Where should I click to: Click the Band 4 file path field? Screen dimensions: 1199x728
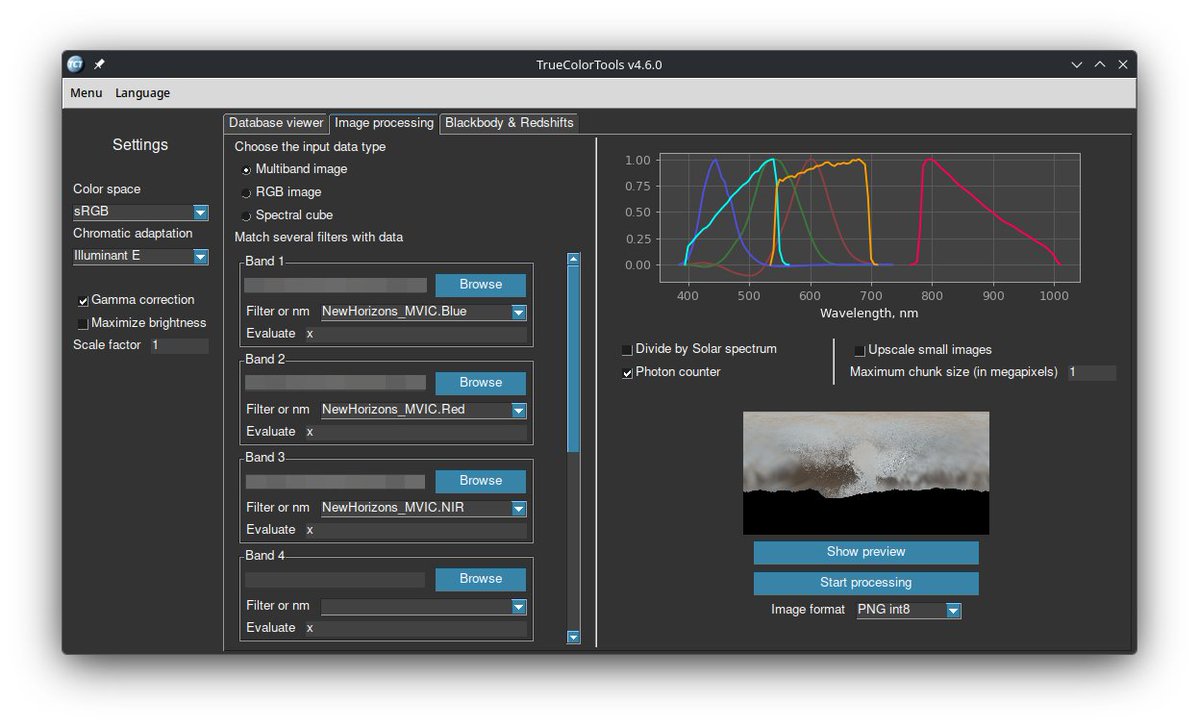(x=335, y=580)
